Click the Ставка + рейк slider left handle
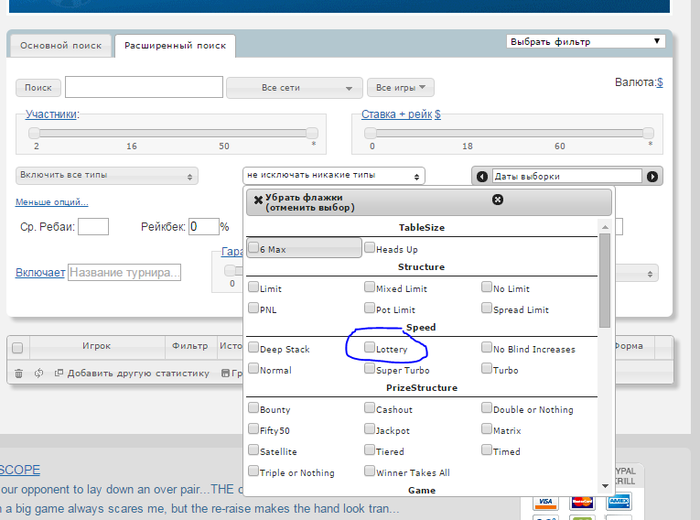The width and height of the screenshot is (700, 520). coord(370,133)
